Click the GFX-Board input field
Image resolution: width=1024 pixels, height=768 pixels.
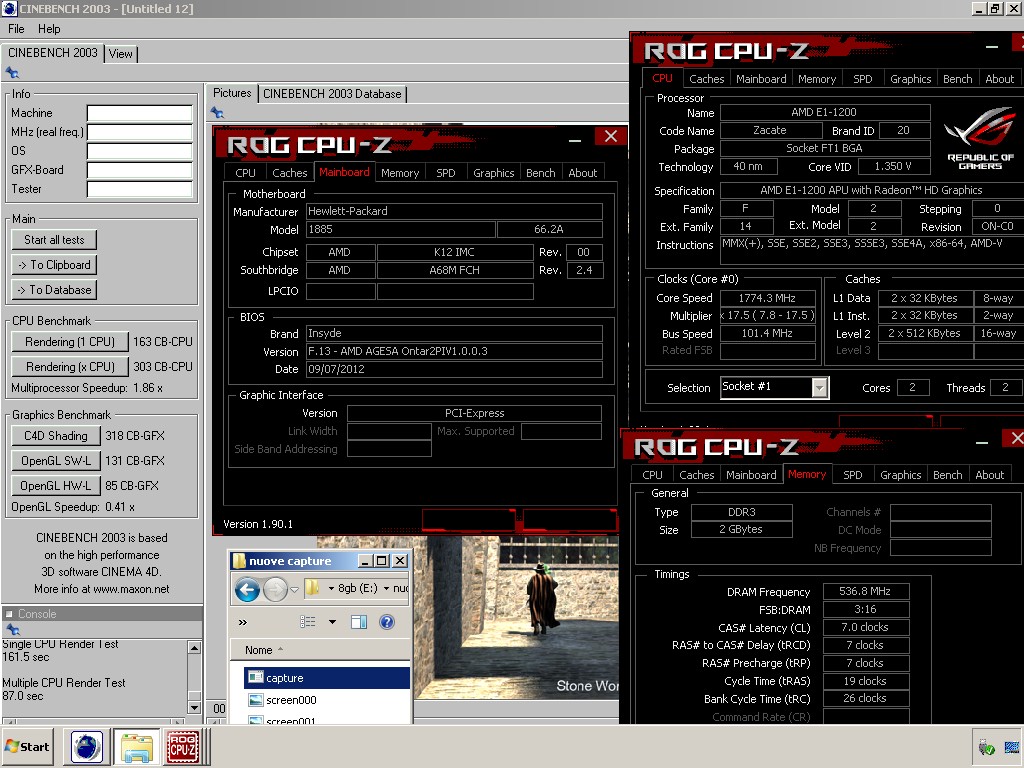140,170
